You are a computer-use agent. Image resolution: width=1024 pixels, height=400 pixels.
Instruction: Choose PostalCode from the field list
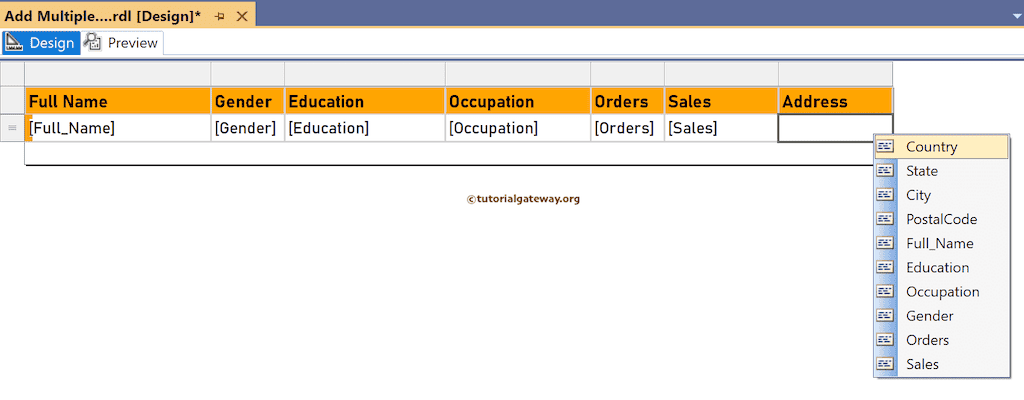[942, 219]
